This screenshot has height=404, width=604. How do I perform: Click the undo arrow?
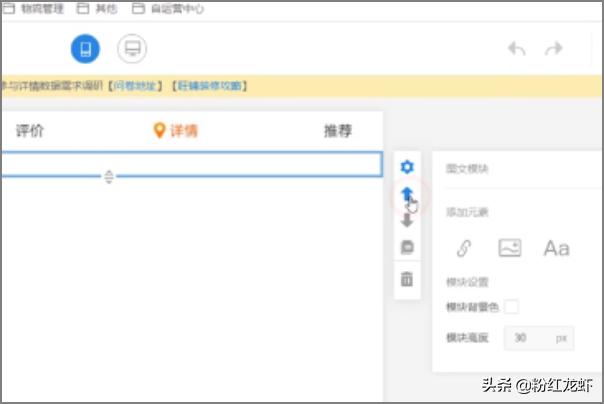coord(517,49)
